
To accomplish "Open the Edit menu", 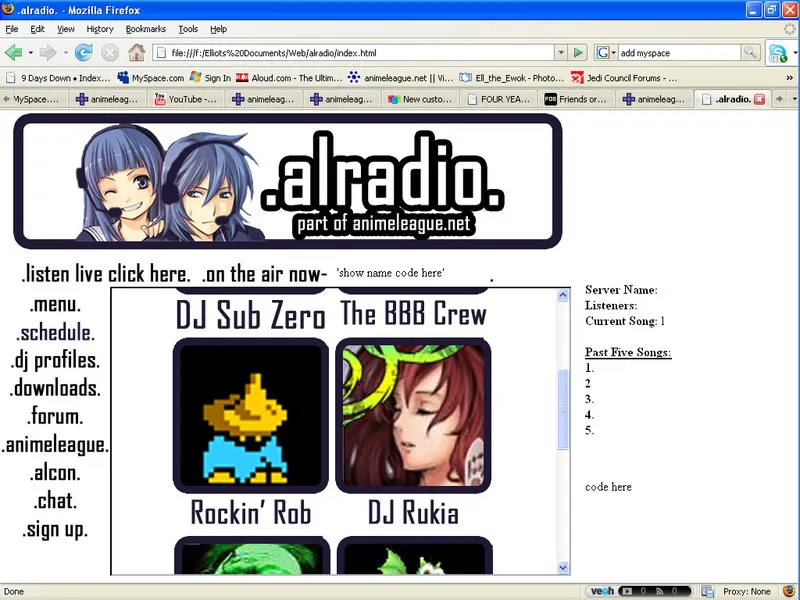I will coord(37,29).
